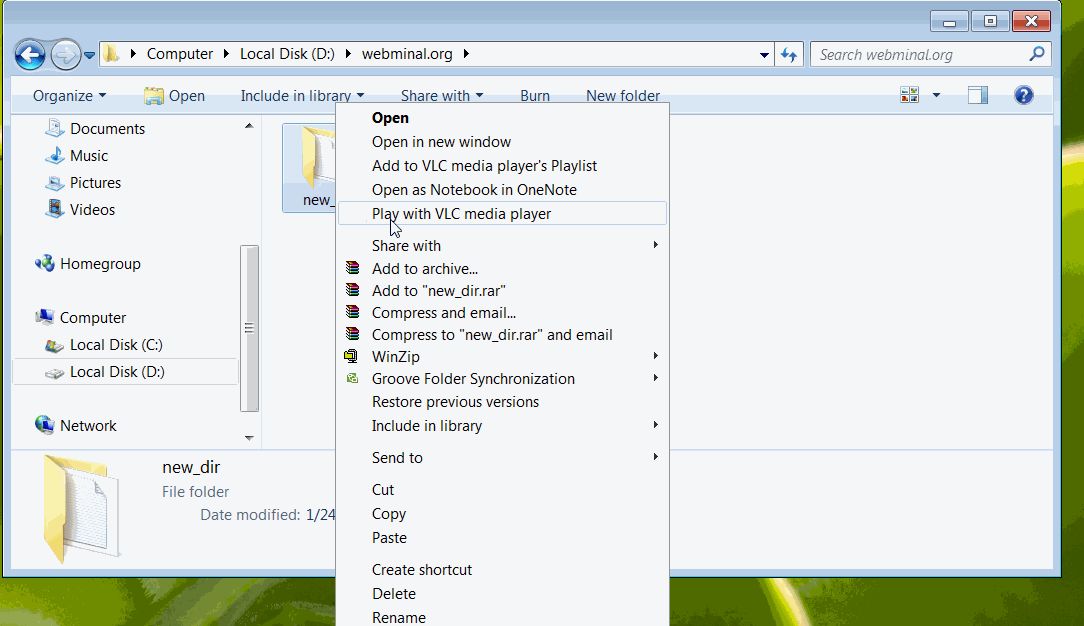Select Local Disk (D:) in navigation pane
Screen dimensions: 1084x626
(x=126, y=372)
